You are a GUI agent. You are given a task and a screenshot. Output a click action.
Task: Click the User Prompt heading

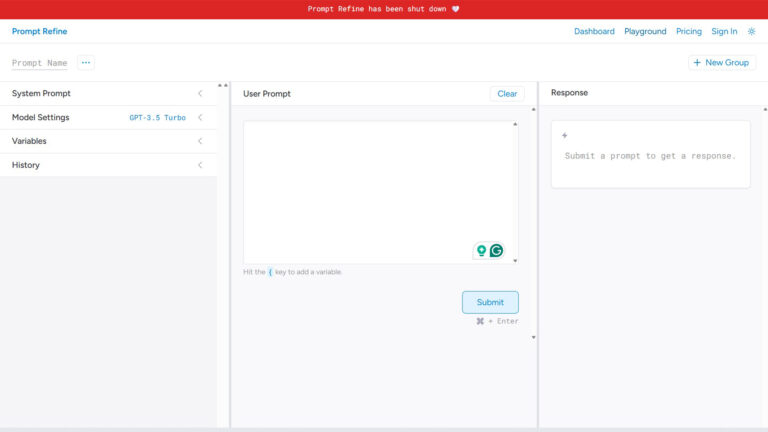coord(266,94)
